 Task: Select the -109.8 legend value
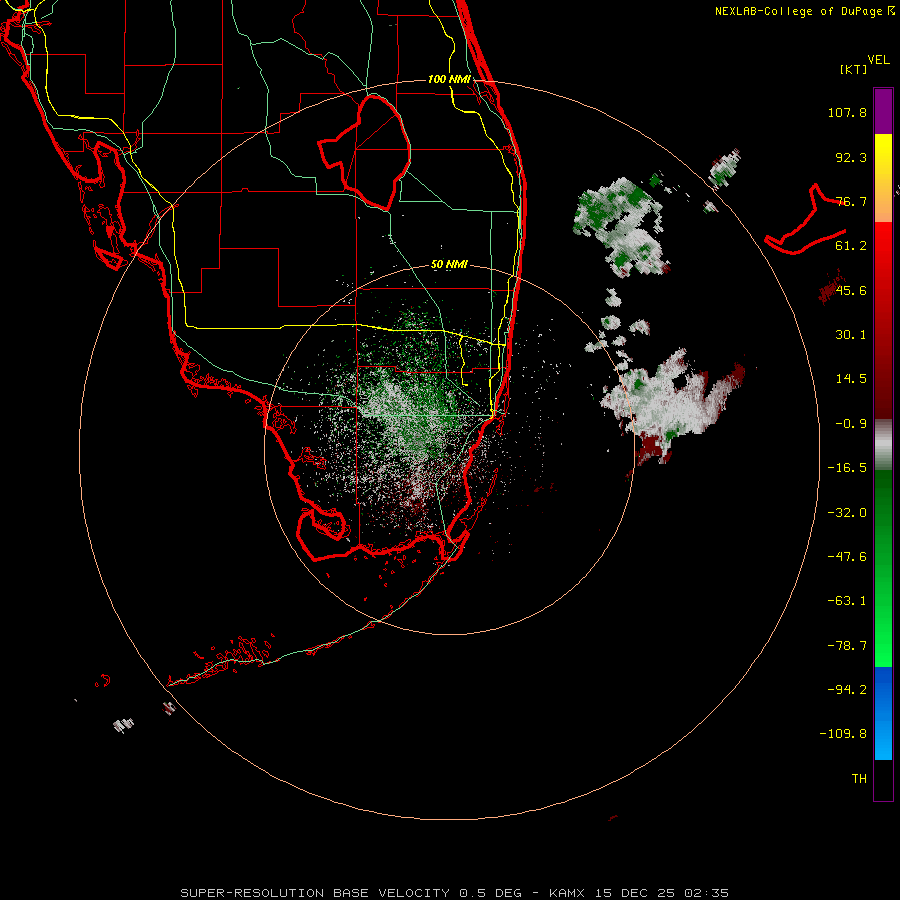point(843,734)
